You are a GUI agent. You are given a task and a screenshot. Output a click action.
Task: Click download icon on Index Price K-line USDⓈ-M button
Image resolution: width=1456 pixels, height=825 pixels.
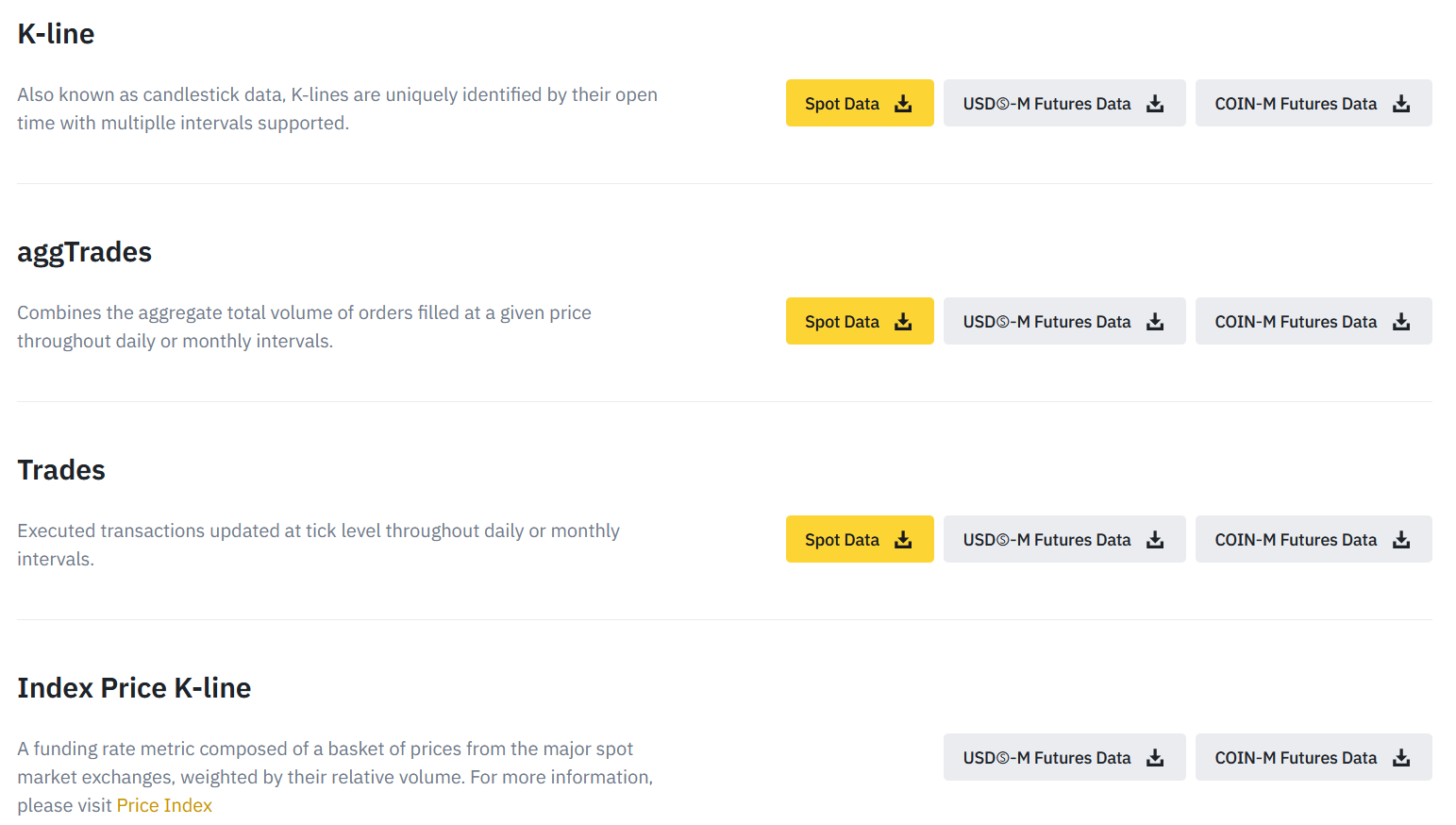(1155, 757)
